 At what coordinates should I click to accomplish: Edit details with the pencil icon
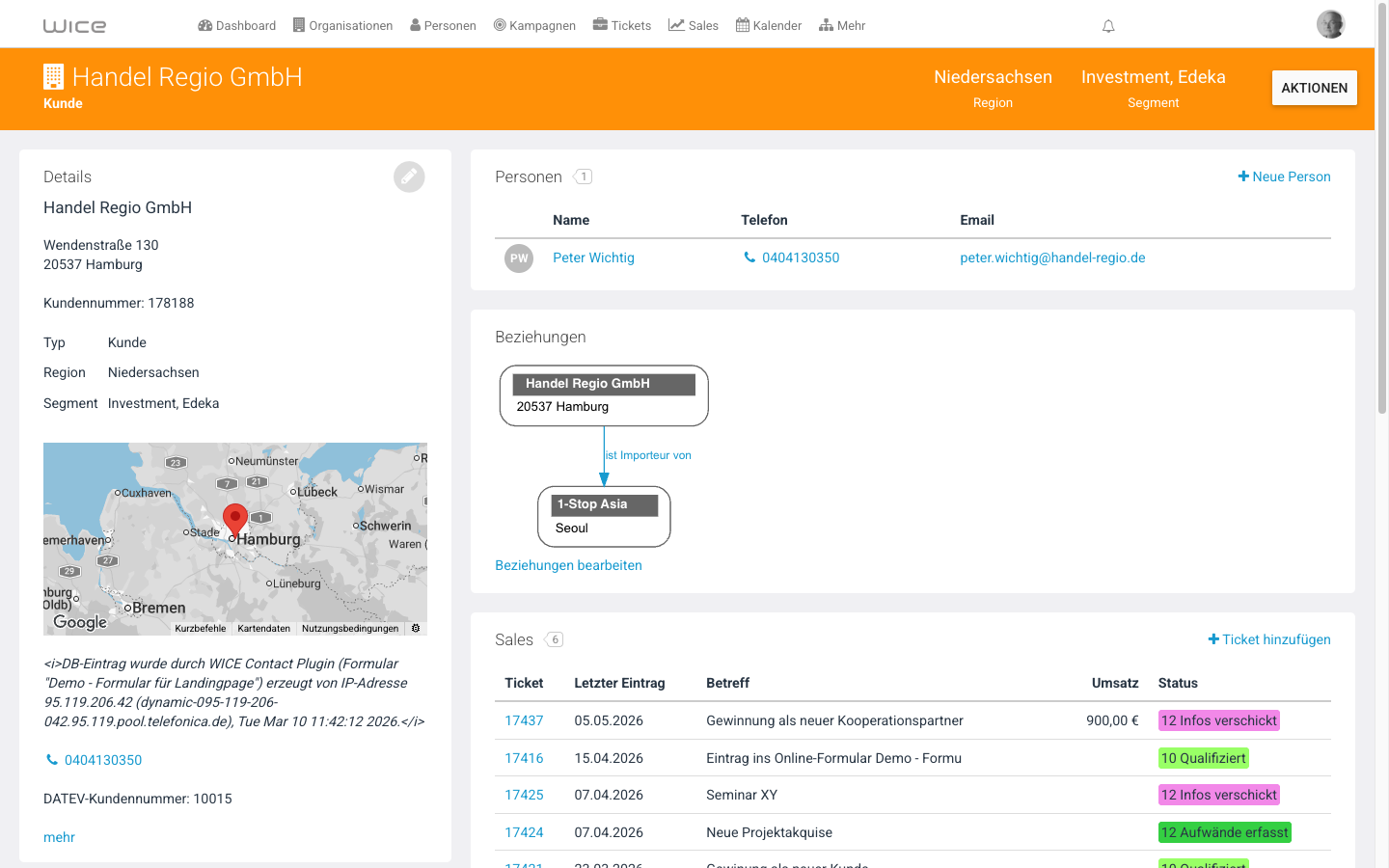coord(409,176)
